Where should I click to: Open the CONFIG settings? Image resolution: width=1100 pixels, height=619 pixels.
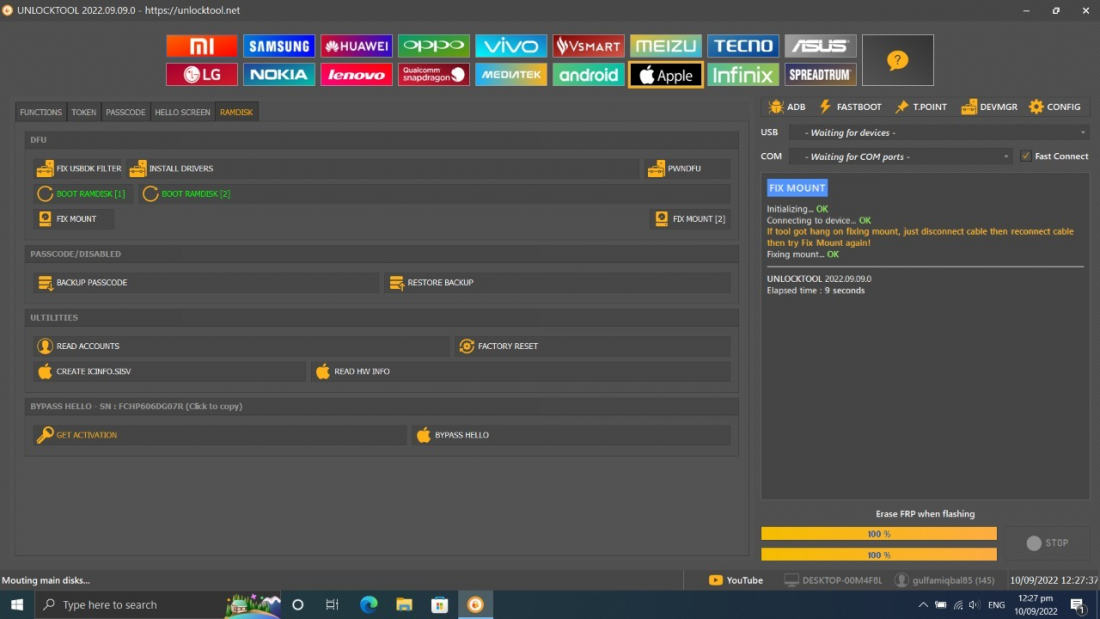point(1055,107)
